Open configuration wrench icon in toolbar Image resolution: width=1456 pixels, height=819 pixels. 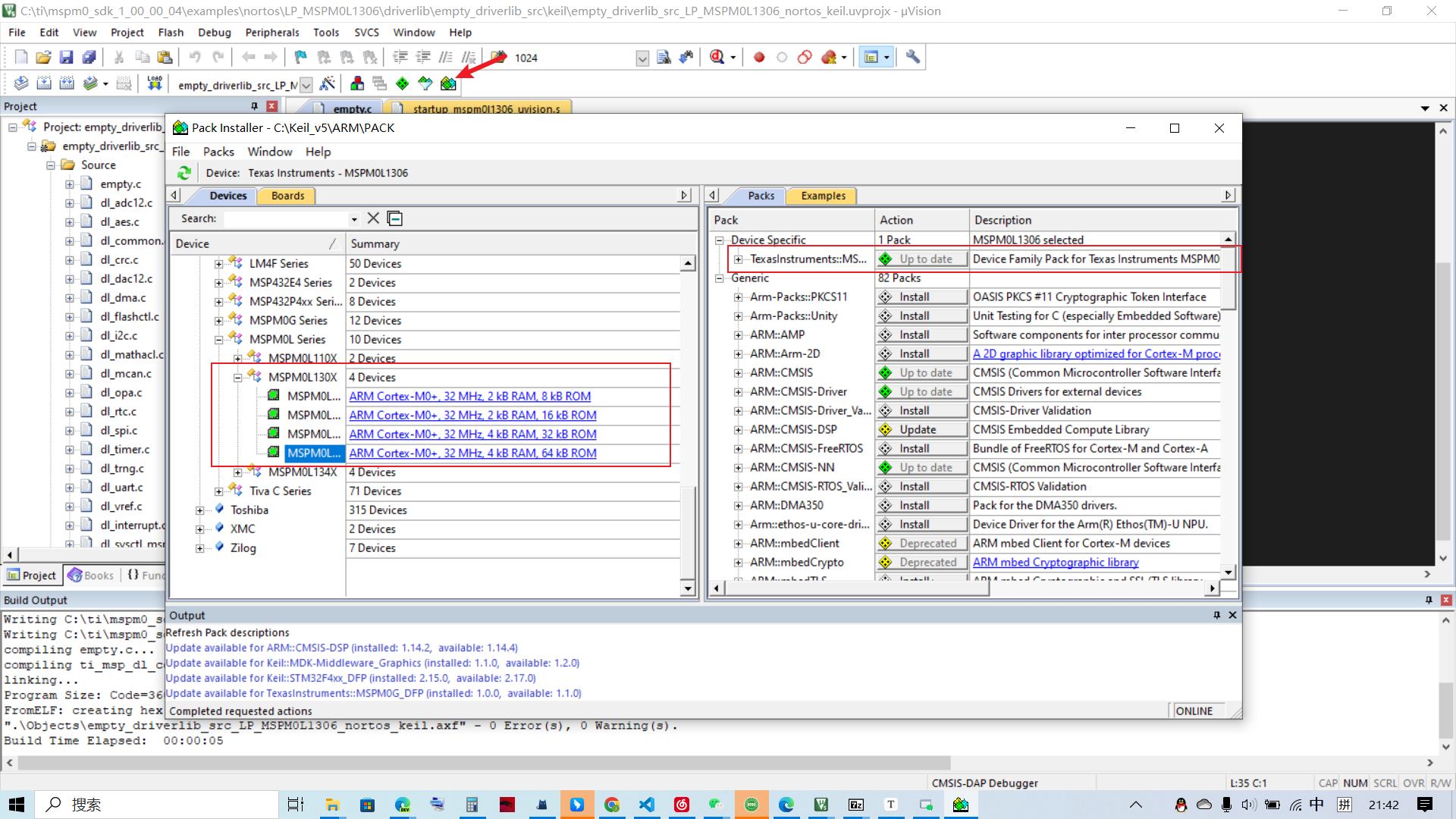tap(913, 58)
